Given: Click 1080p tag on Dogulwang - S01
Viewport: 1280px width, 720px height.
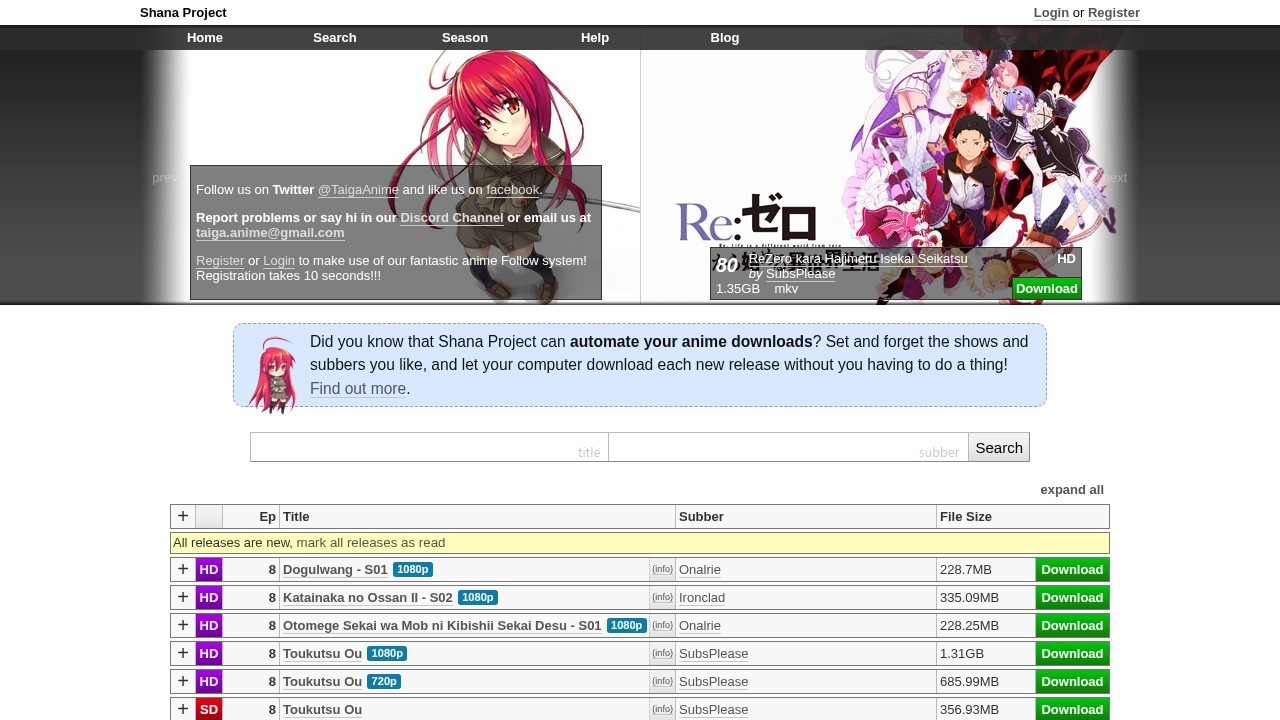Looking at the screenshot, I should (x=413, y=570).
